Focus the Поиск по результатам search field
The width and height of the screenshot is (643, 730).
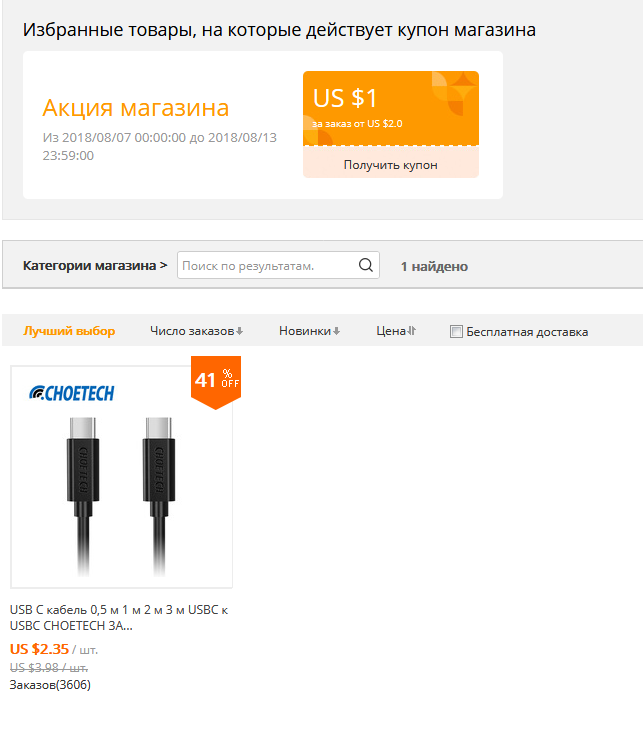(x=268, y=265)
